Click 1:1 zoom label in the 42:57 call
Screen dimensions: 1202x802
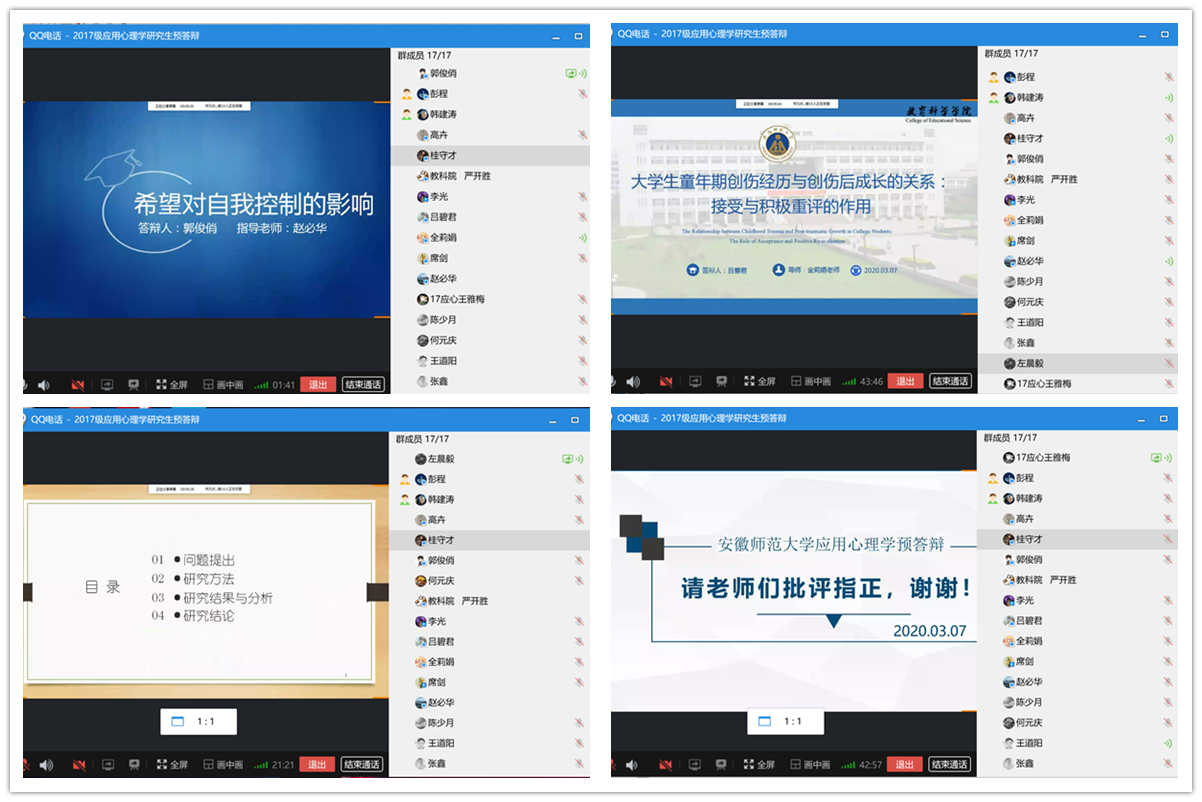[x=793, y=721]
